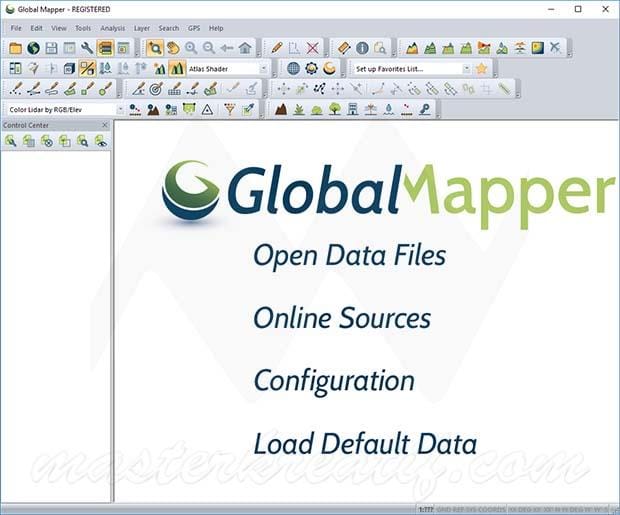The height and width of the screenshot is (515, 620).
Task: Click the Favorites star icon
Action: tap(481, 68)
